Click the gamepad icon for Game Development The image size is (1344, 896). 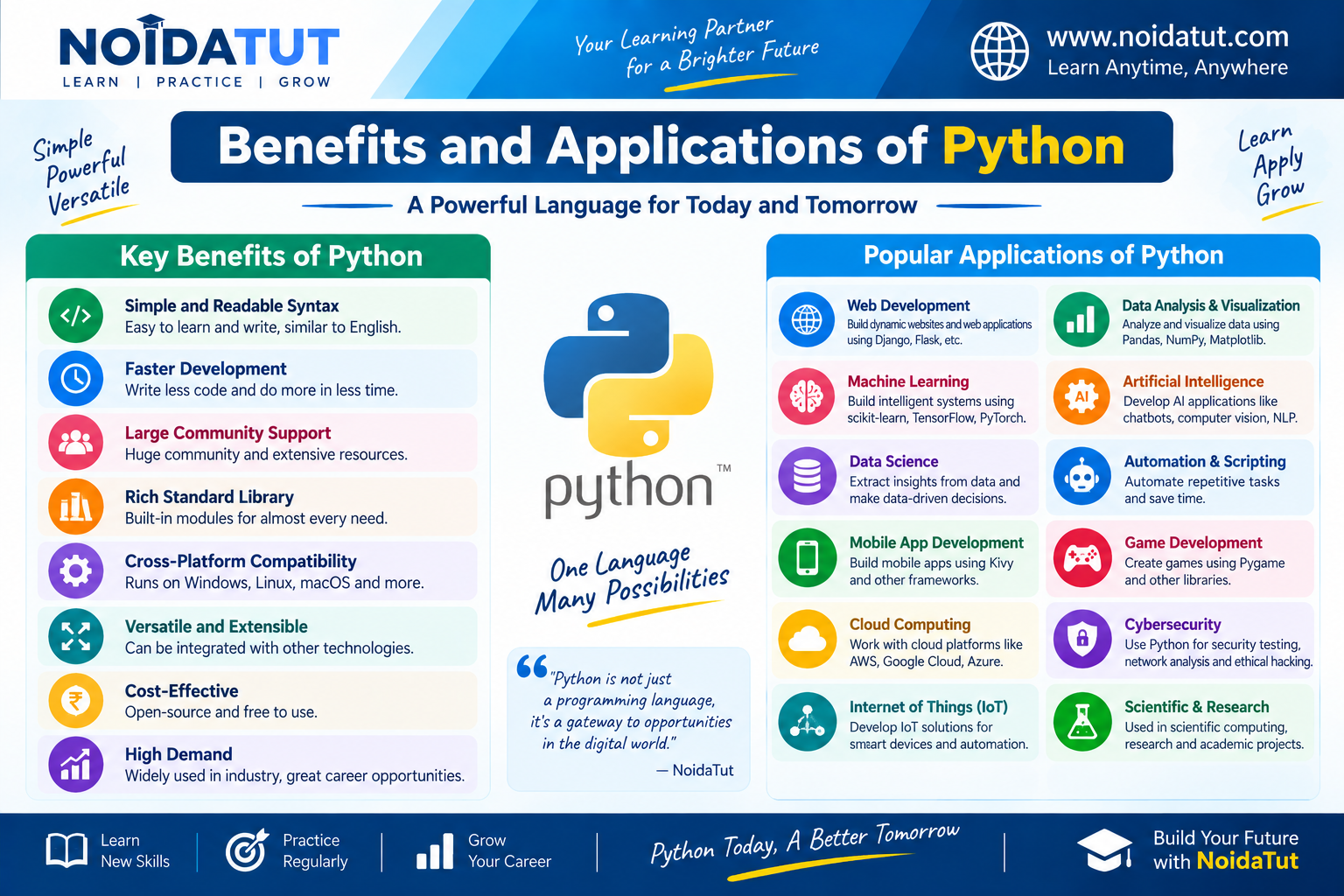[x=1082, y=557]
